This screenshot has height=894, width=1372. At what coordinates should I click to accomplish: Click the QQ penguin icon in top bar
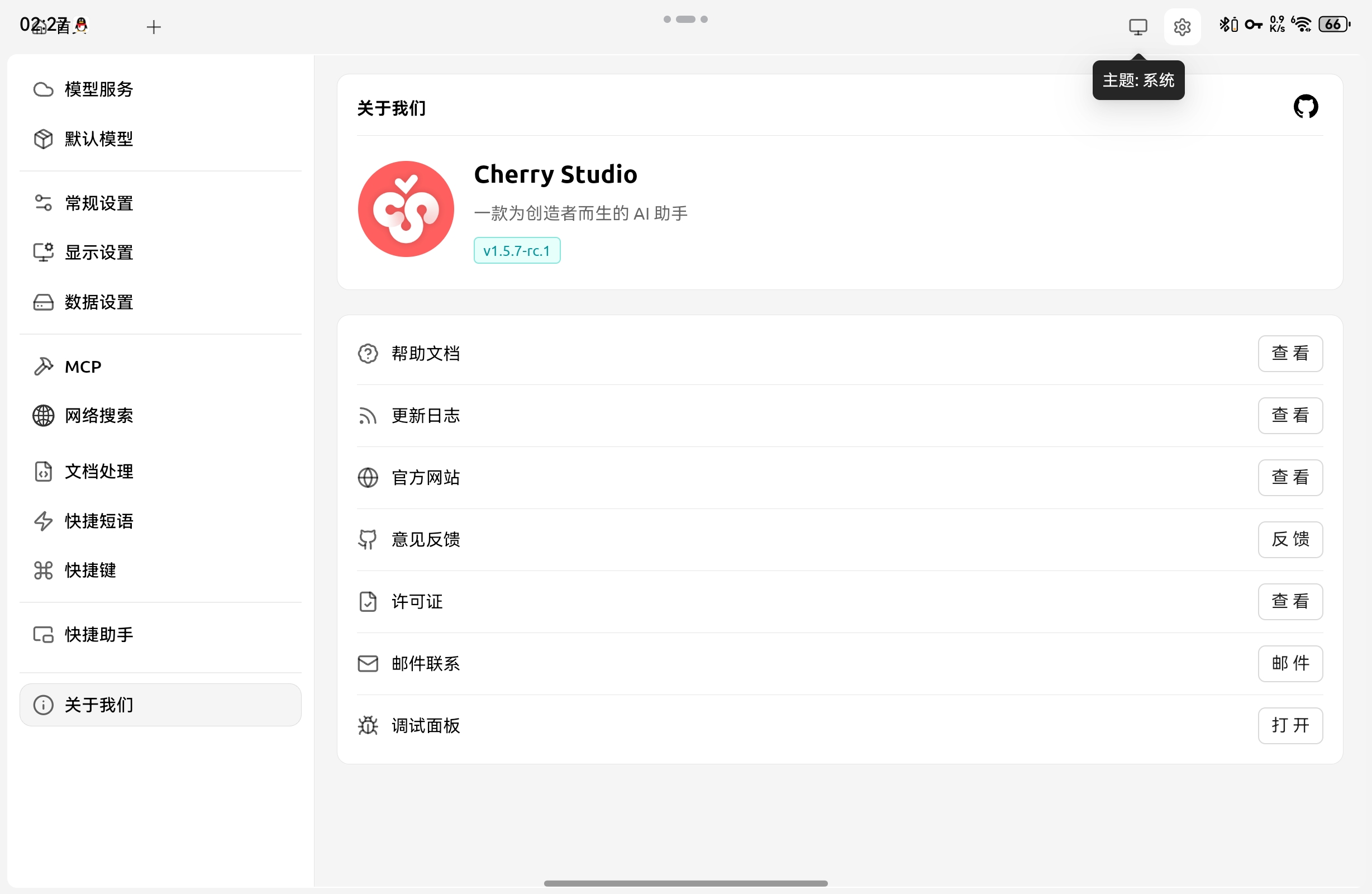point(82,25)
